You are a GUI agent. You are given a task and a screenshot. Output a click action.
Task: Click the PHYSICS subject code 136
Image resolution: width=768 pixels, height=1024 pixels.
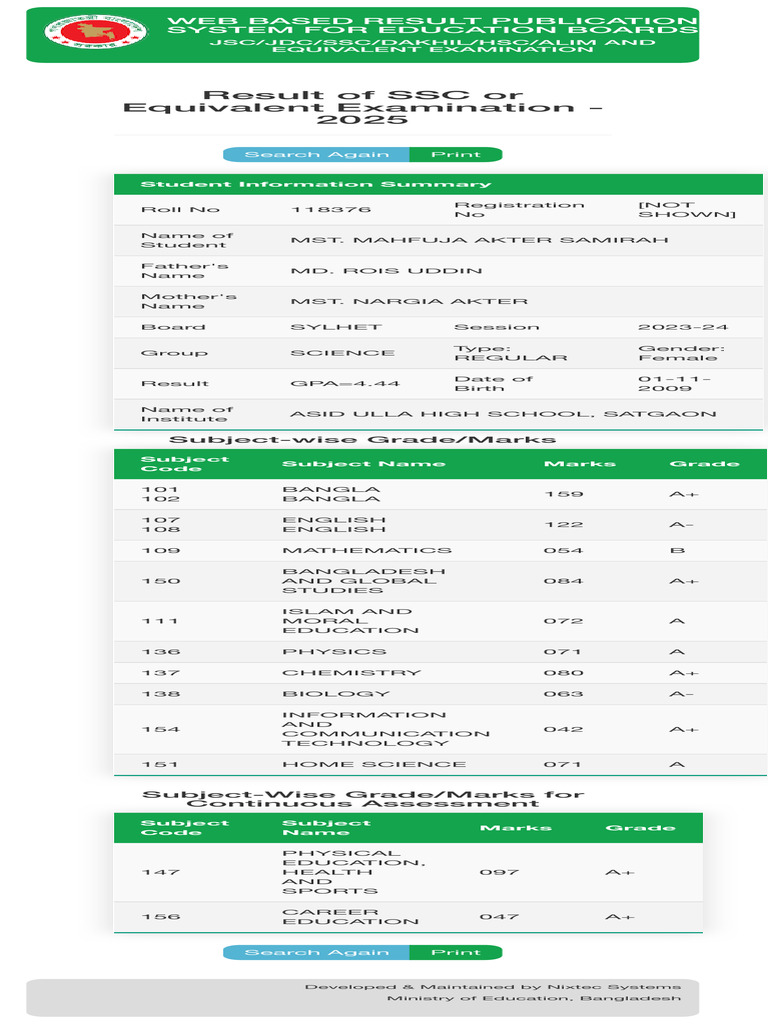(161, 652)
